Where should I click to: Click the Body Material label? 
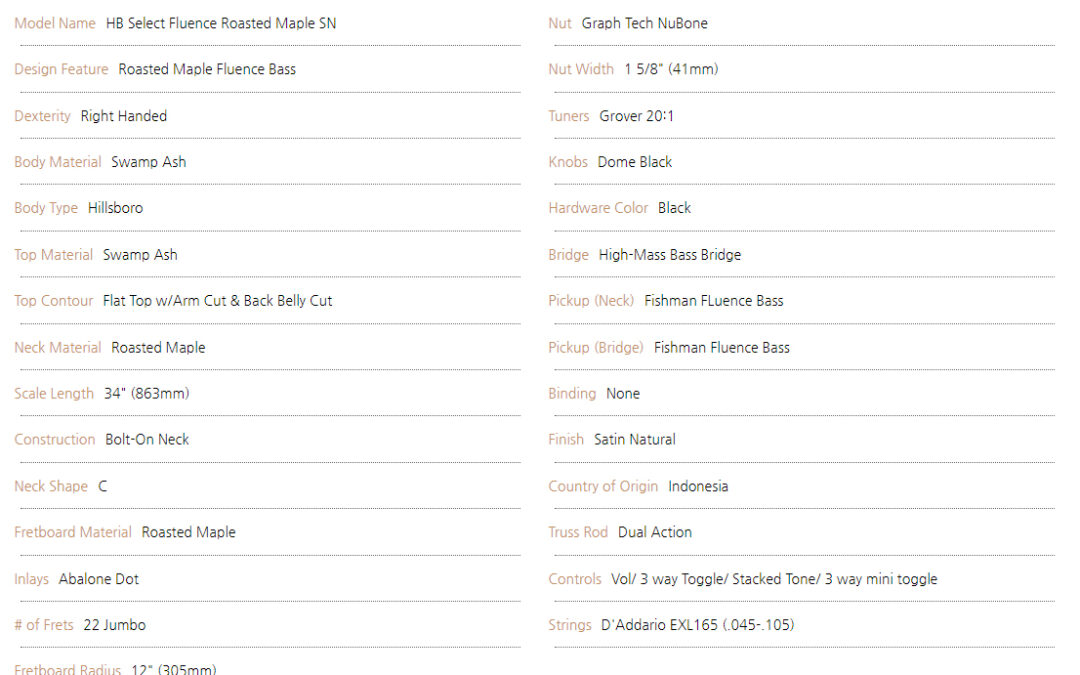(x=57, y=163)
